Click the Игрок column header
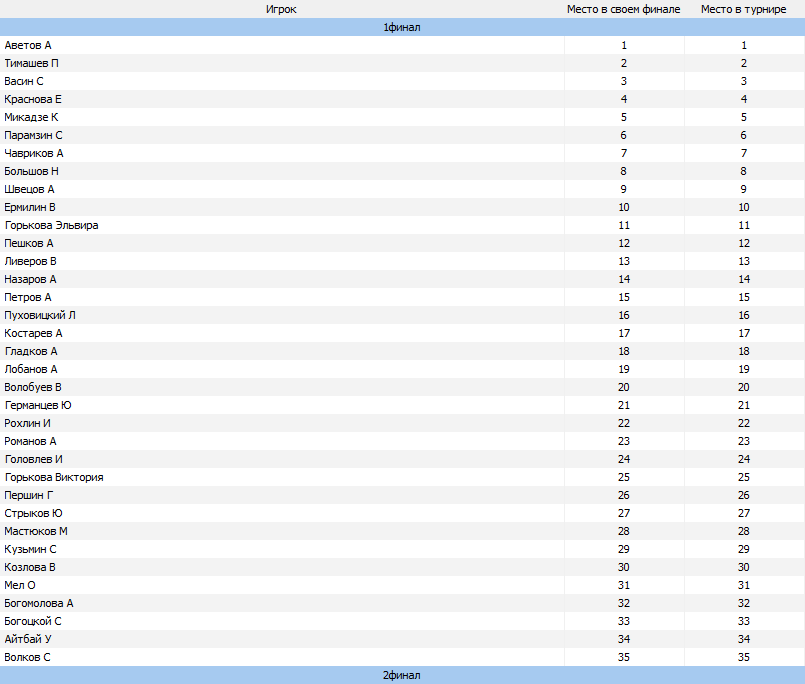The width and height of the screenshot is (805, 684). (281, 9)
